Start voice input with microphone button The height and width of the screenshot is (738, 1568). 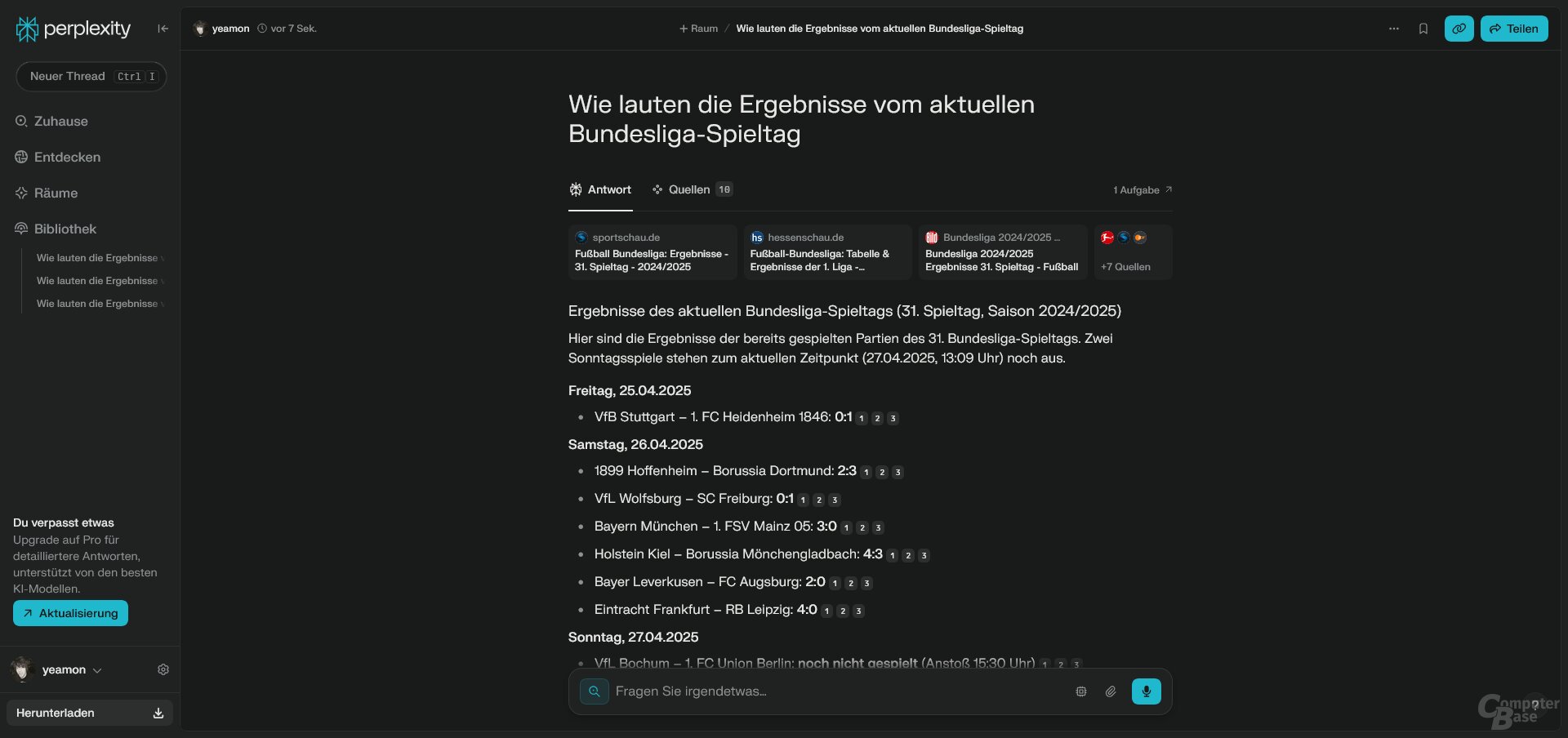1147,691
